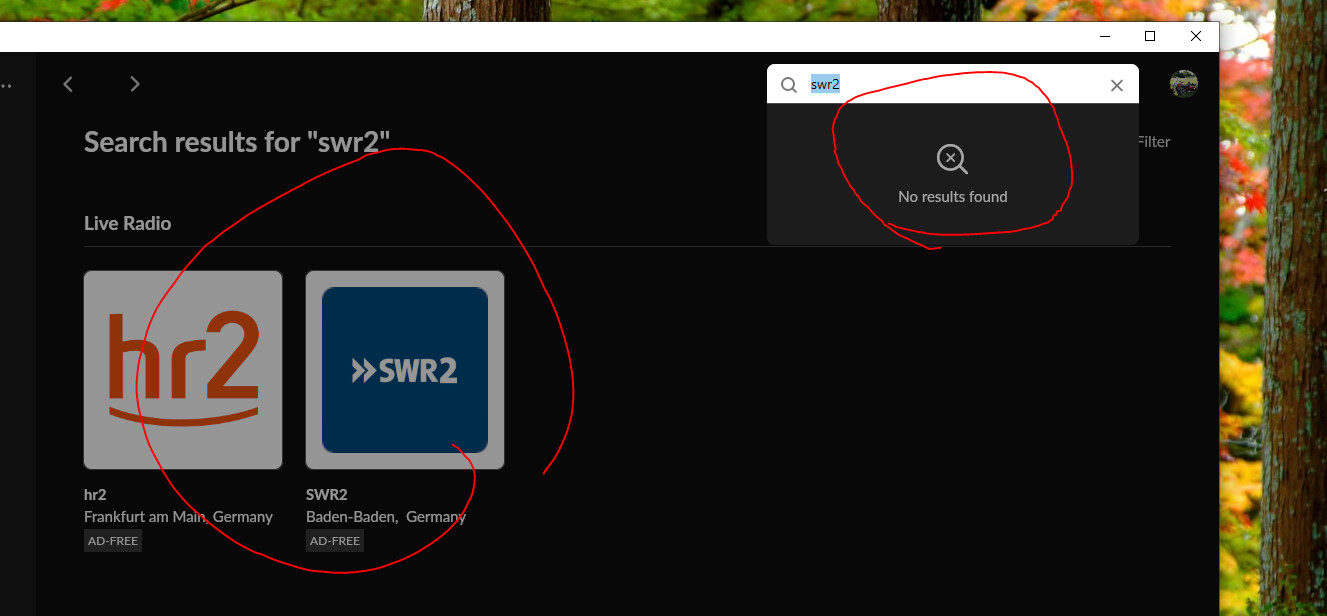The width and height of the screenshot is (1327, 616).
Task: Click the Frankfurt am Main, Germany text
Action: point(178,517)
